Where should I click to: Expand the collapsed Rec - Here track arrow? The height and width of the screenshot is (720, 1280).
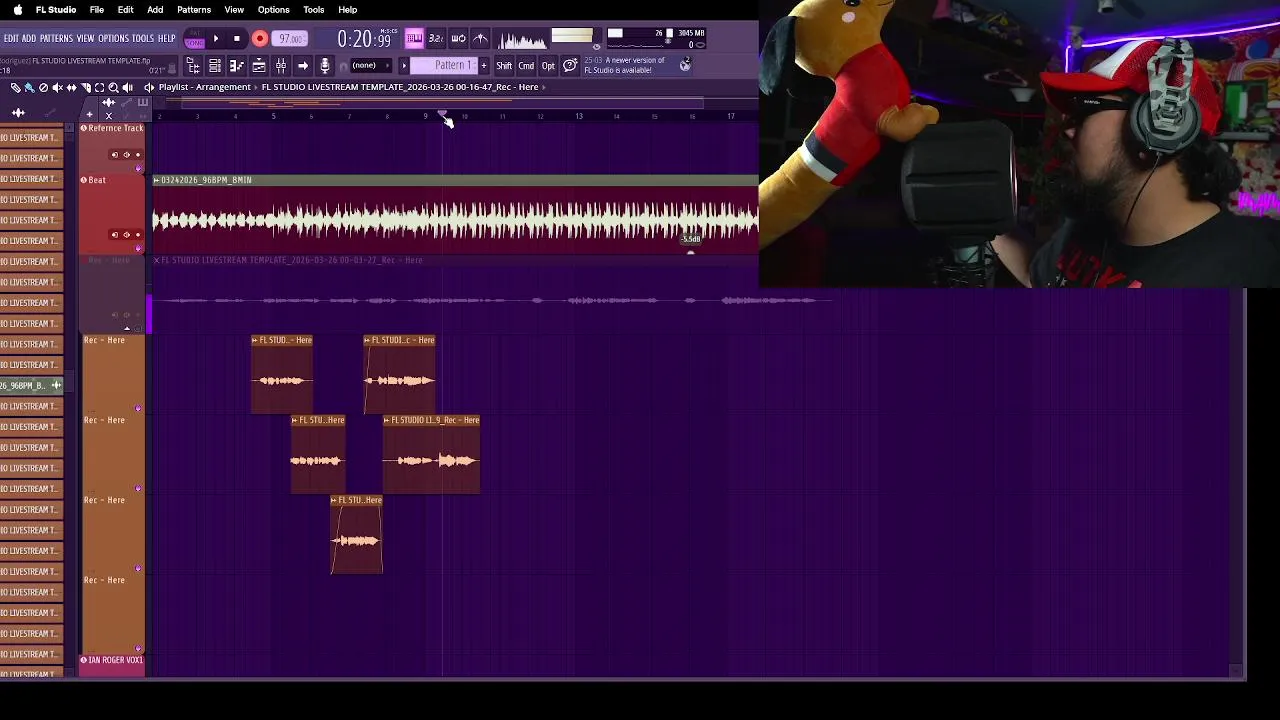pyautogui.click(x=127, y=328)
